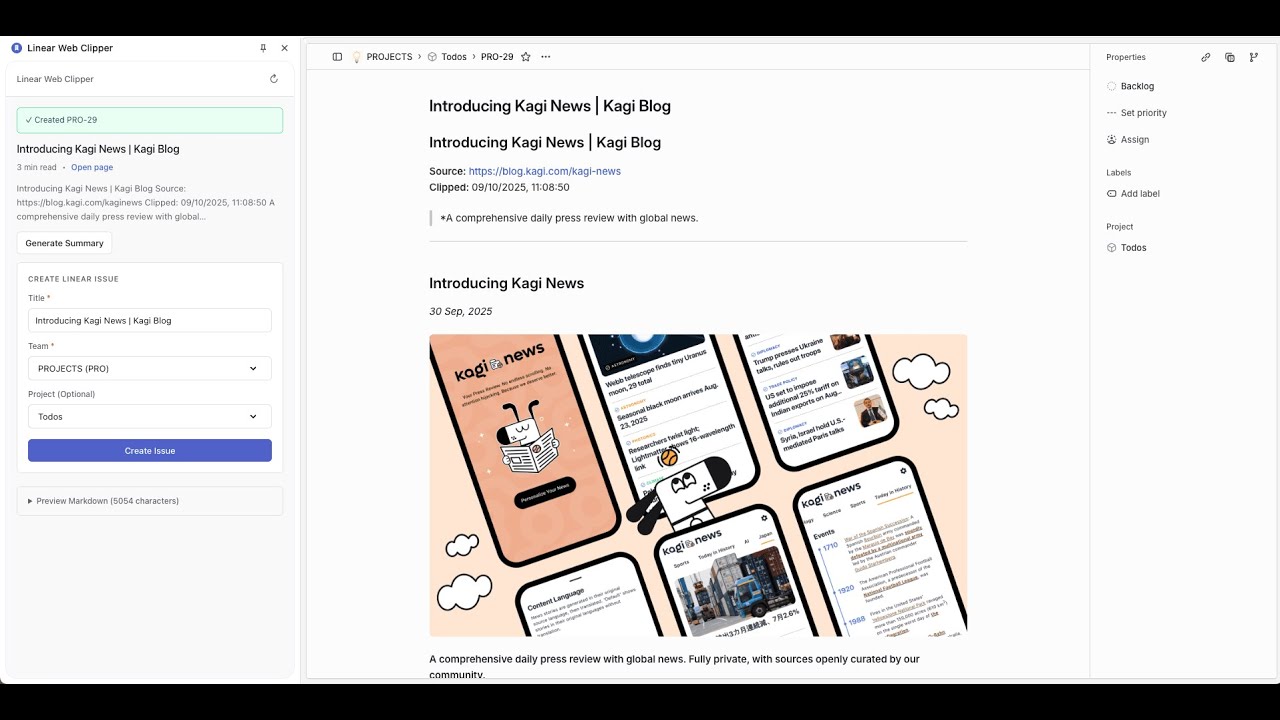Screen dimensions: 1280x720
Task: Open the Team dropdown PROJECTS (PRO)
Action: [150, 369]
